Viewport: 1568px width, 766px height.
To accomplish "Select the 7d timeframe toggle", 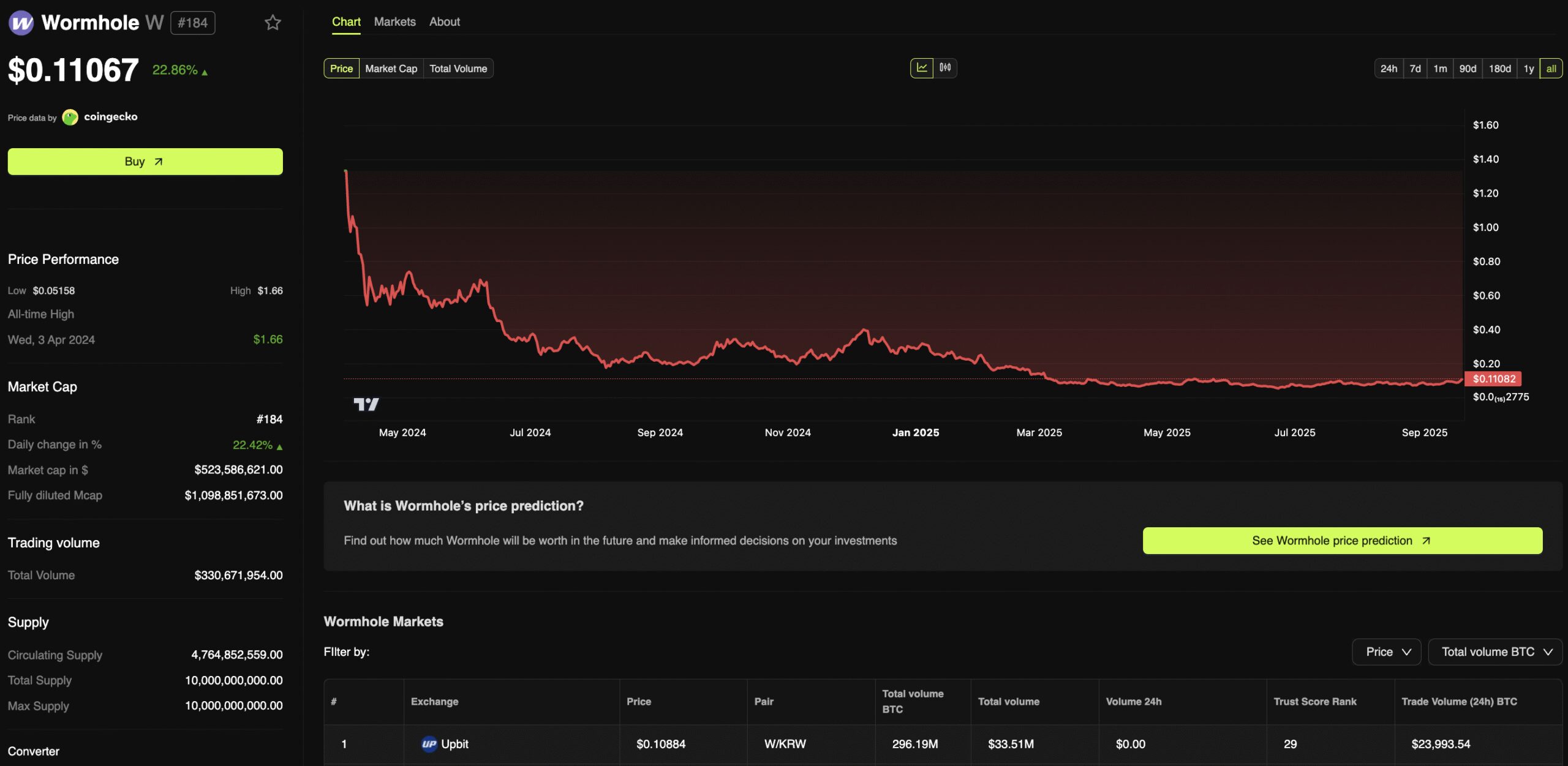I will pyautogui.click(x=1415, y=68).
